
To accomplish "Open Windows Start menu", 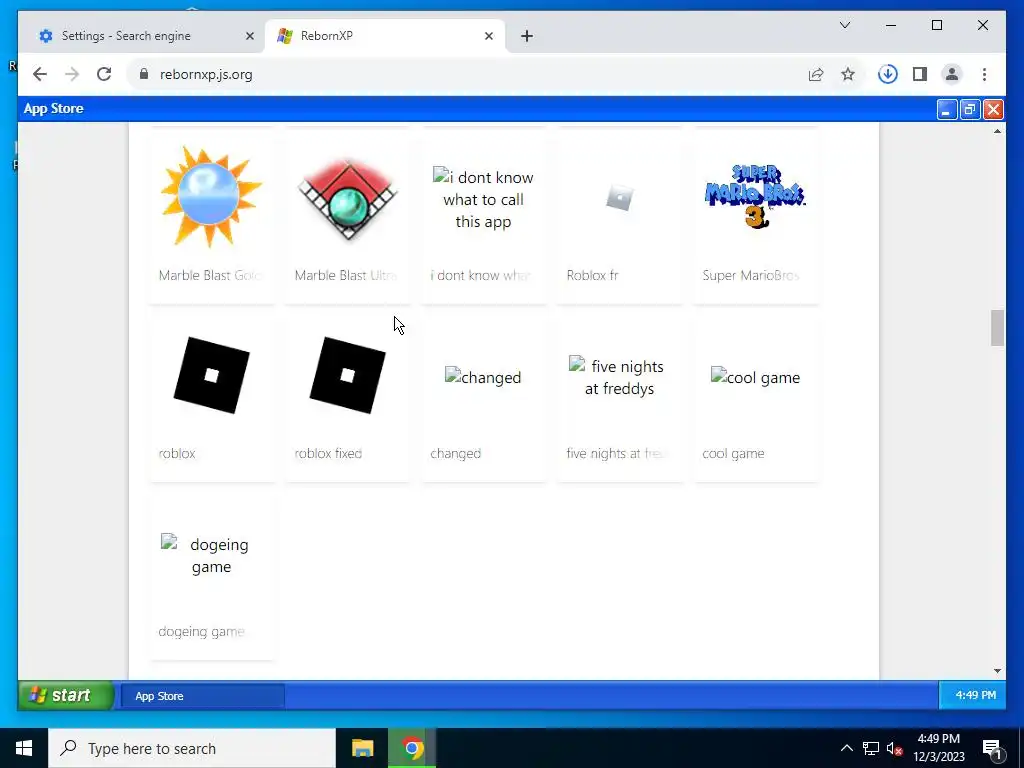I will (24, 748).
